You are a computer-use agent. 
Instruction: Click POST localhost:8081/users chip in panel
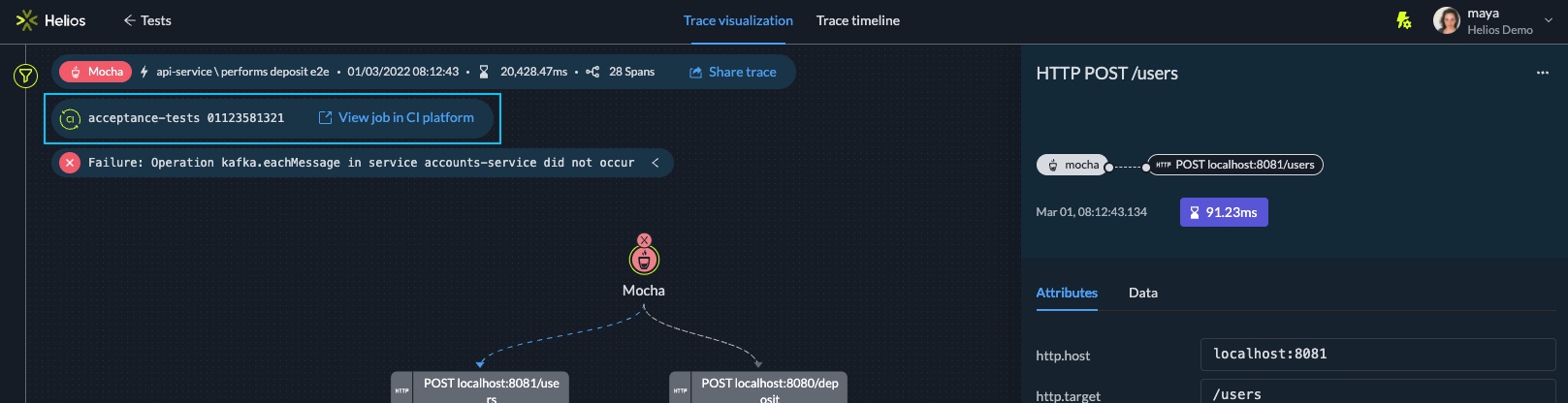(1235, 165)
